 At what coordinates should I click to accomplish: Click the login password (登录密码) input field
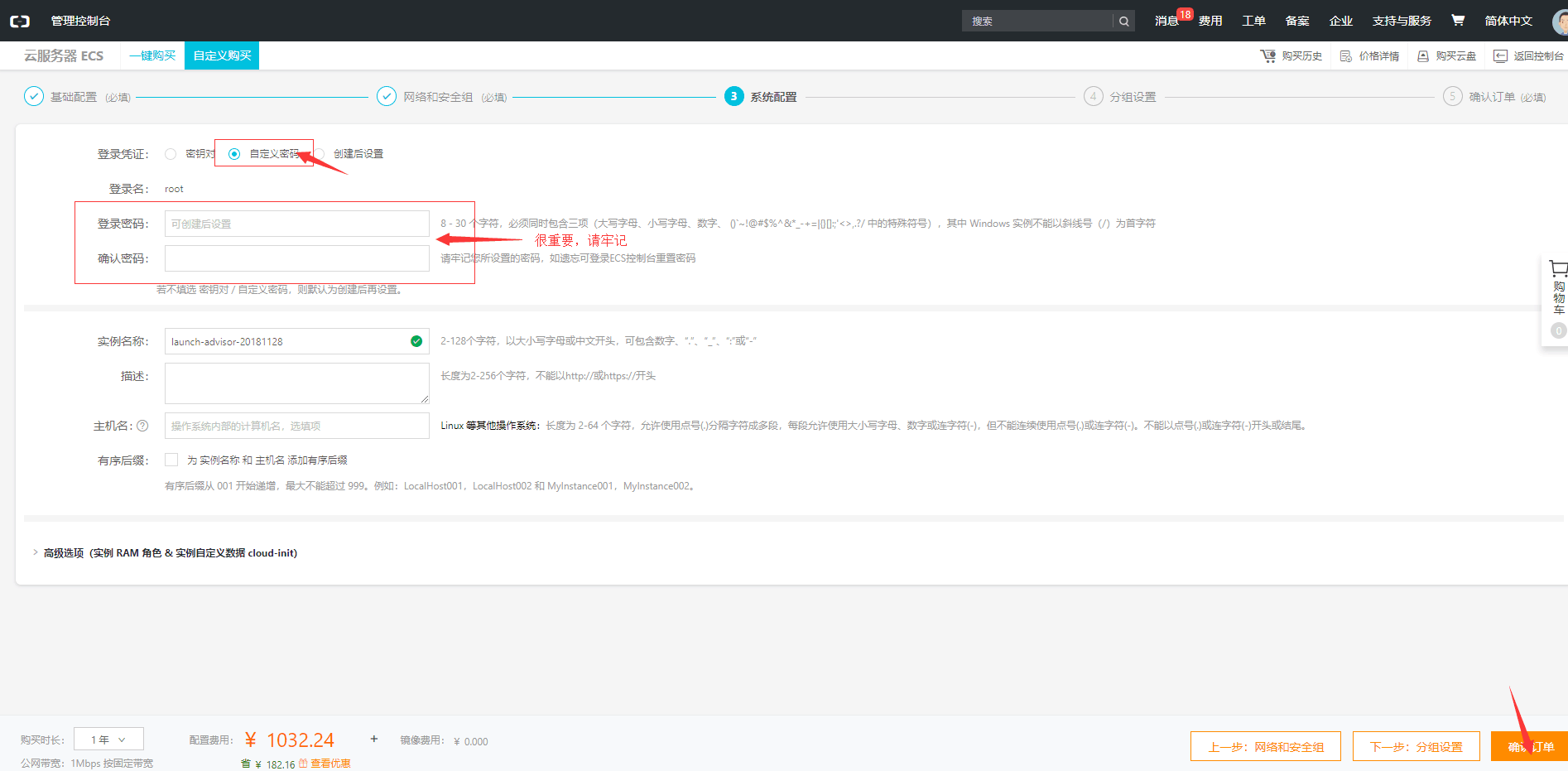(x=297, y=224)
